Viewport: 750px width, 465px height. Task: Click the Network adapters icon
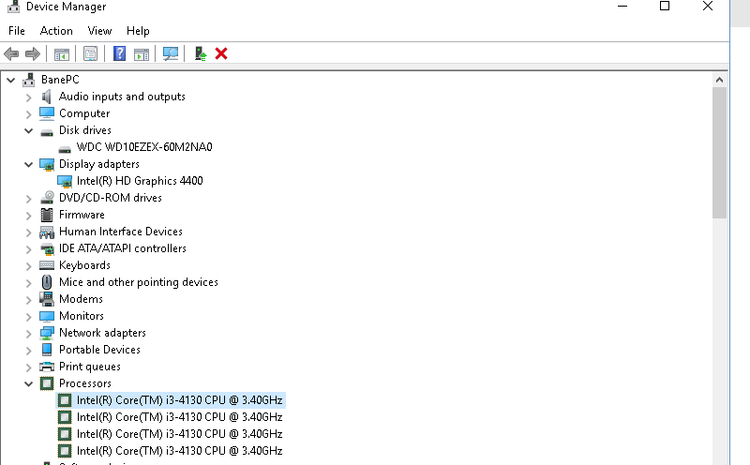(x=46, y=333)
